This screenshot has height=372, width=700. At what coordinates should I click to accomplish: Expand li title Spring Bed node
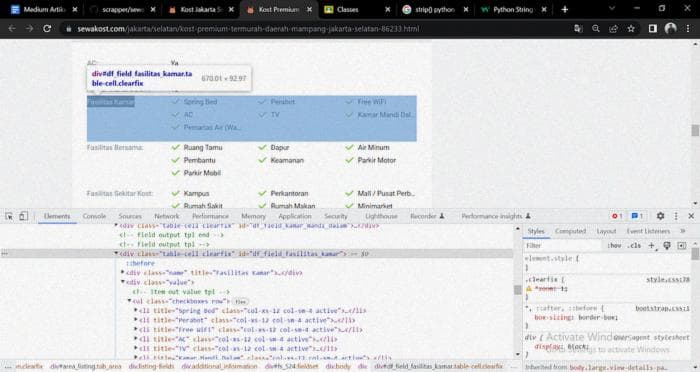coord(136,310)
